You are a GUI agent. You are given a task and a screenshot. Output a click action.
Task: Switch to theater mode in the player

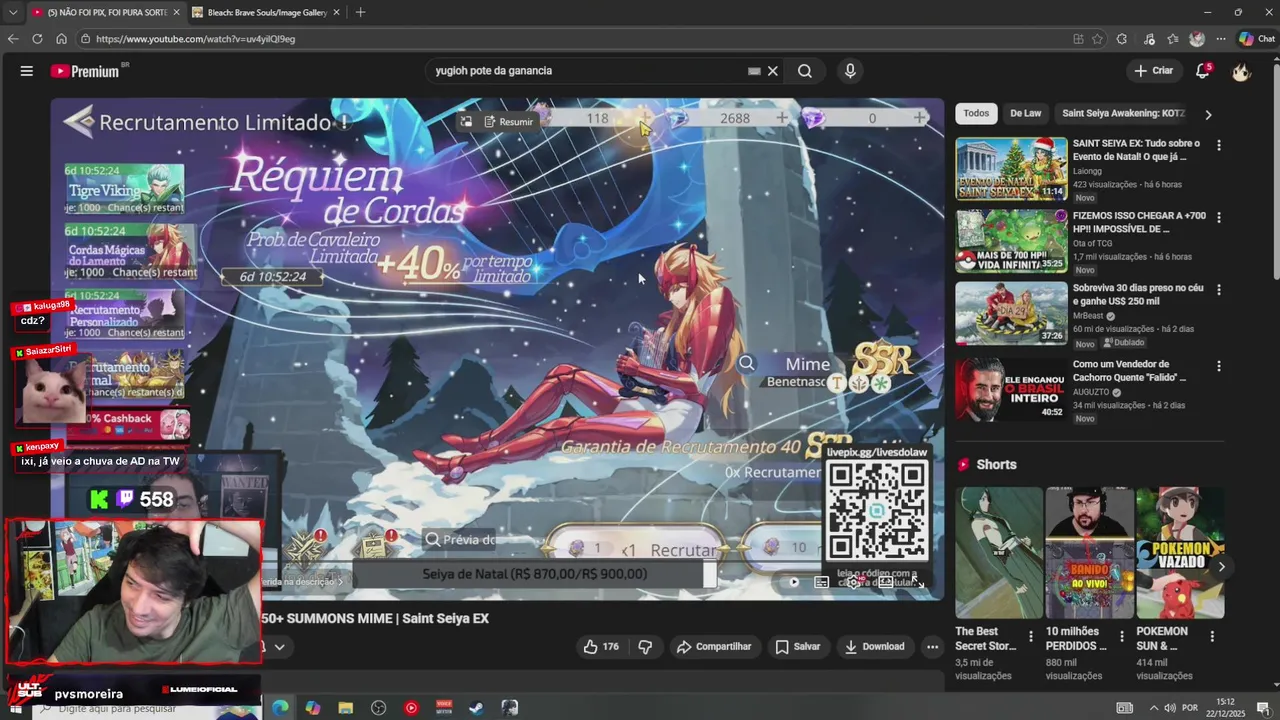[885, 582]
